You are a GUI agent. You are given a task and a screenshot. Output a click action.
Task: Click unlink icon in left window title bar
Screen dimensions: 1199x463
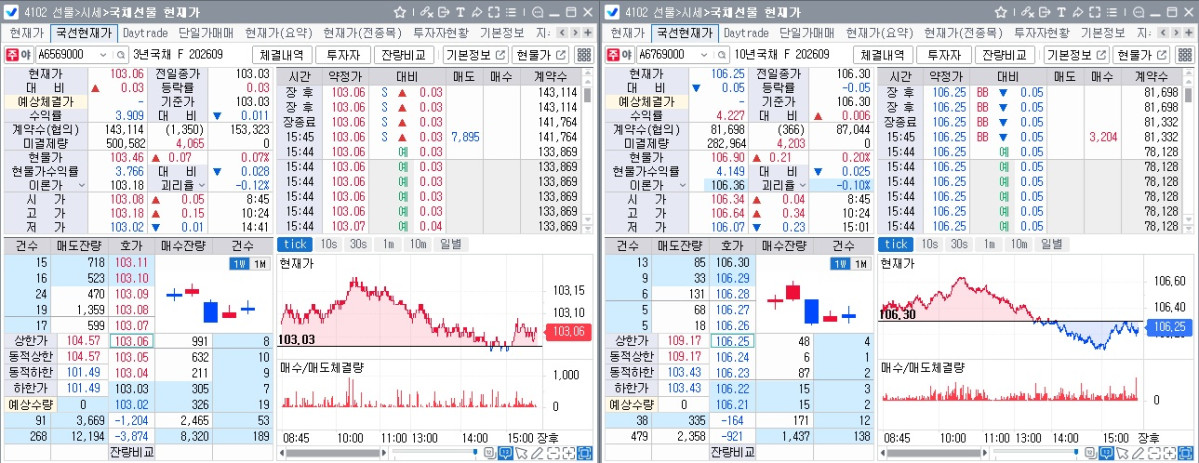(x=427, y=12)
